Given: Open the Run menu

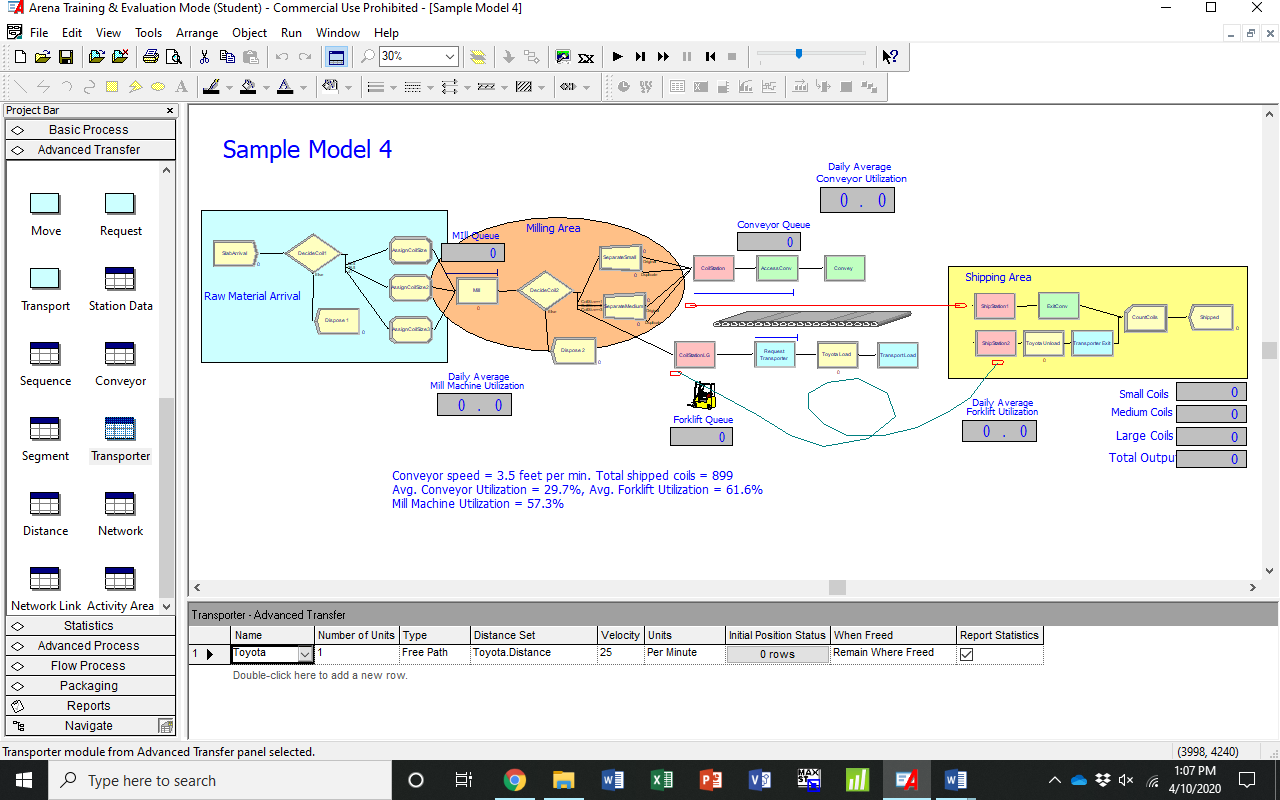Looking at the screenshot, I should click(291, 33).
